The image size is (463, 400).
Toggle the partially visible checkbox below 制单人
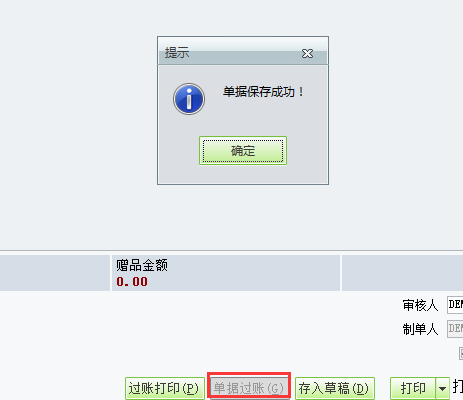tap(461, 353)
